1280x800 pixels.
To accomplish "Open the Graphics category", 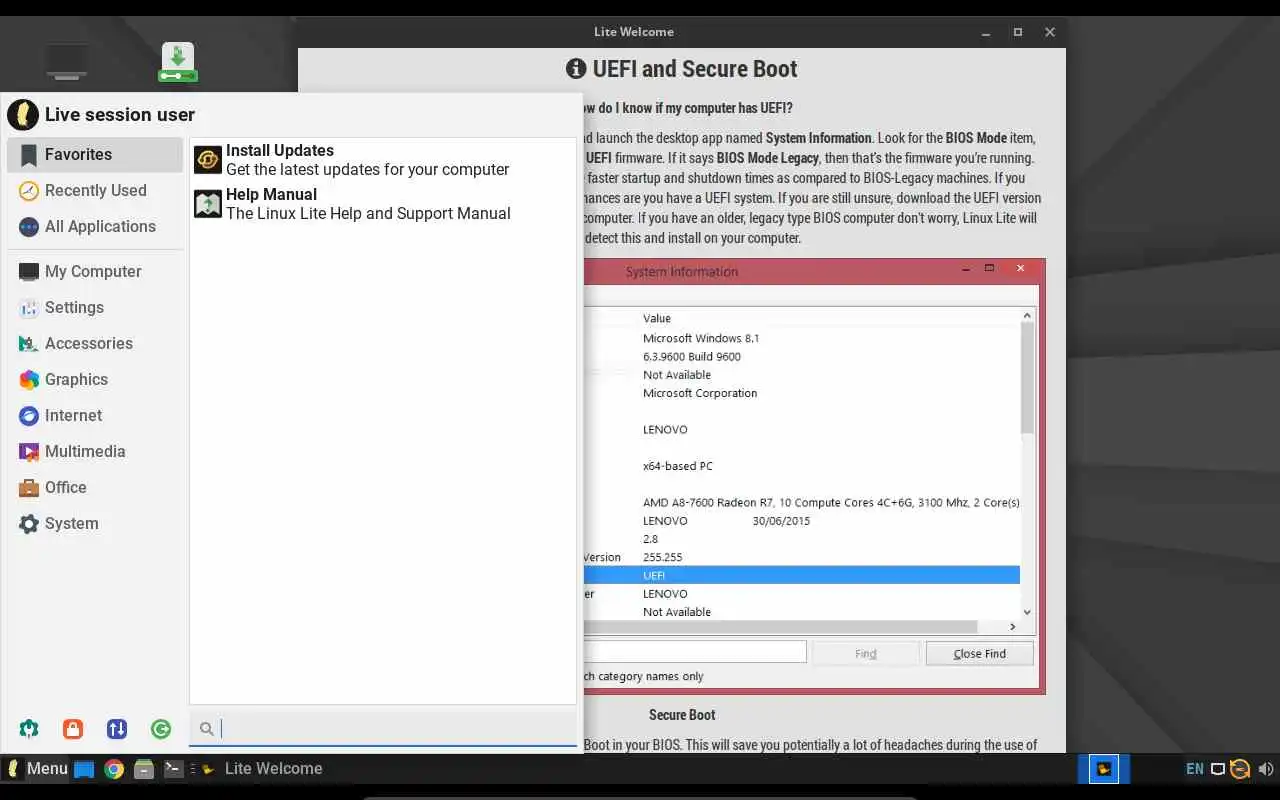I will coord(95,380).
